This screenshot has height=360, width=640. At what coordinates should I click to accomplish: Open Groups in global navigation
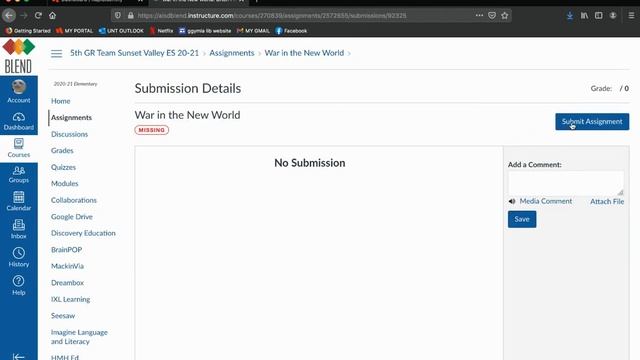19,175
